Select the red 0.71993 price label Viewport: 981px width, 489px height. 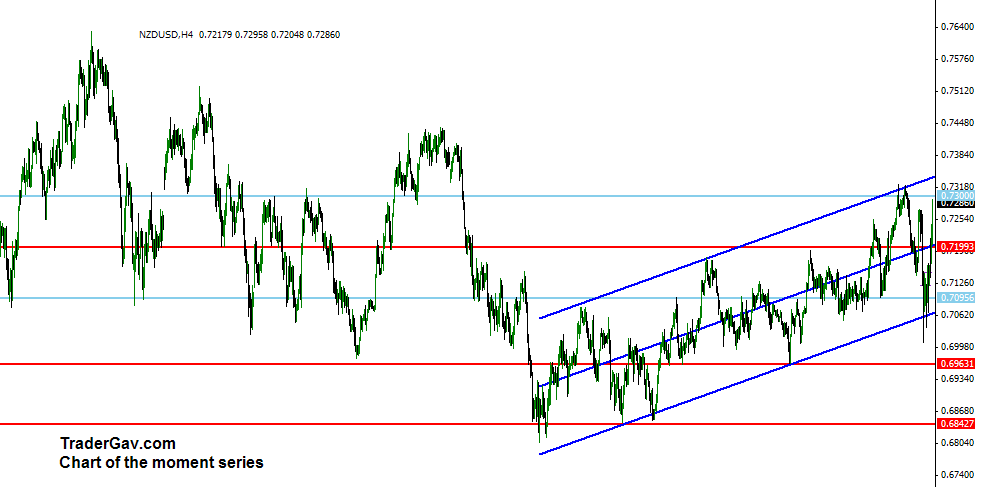tap(956, 246)
